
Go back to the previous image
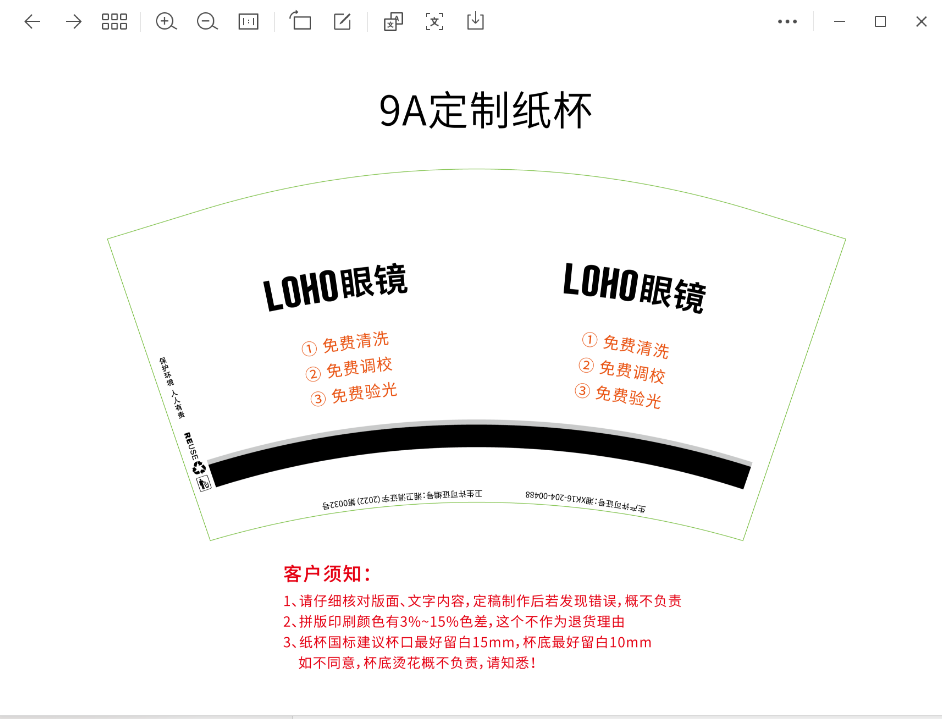[32, 22]
